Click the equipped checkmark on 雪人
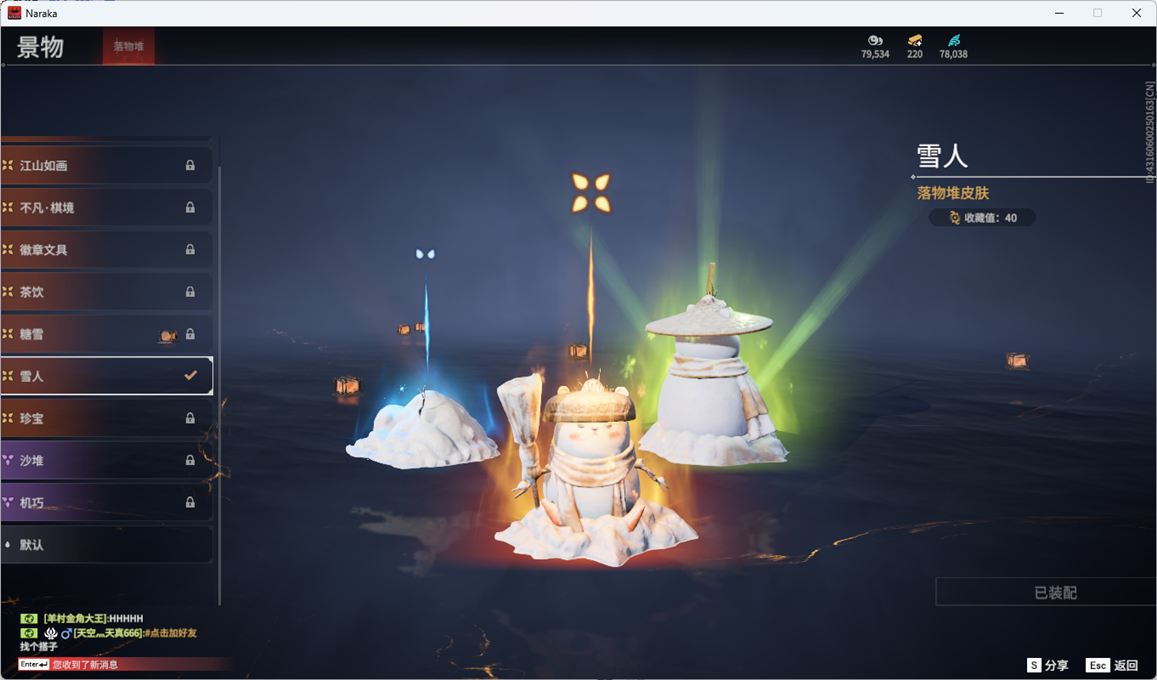Image resolution: width=1157 pixels, height=680 pixels. (190, 375)
